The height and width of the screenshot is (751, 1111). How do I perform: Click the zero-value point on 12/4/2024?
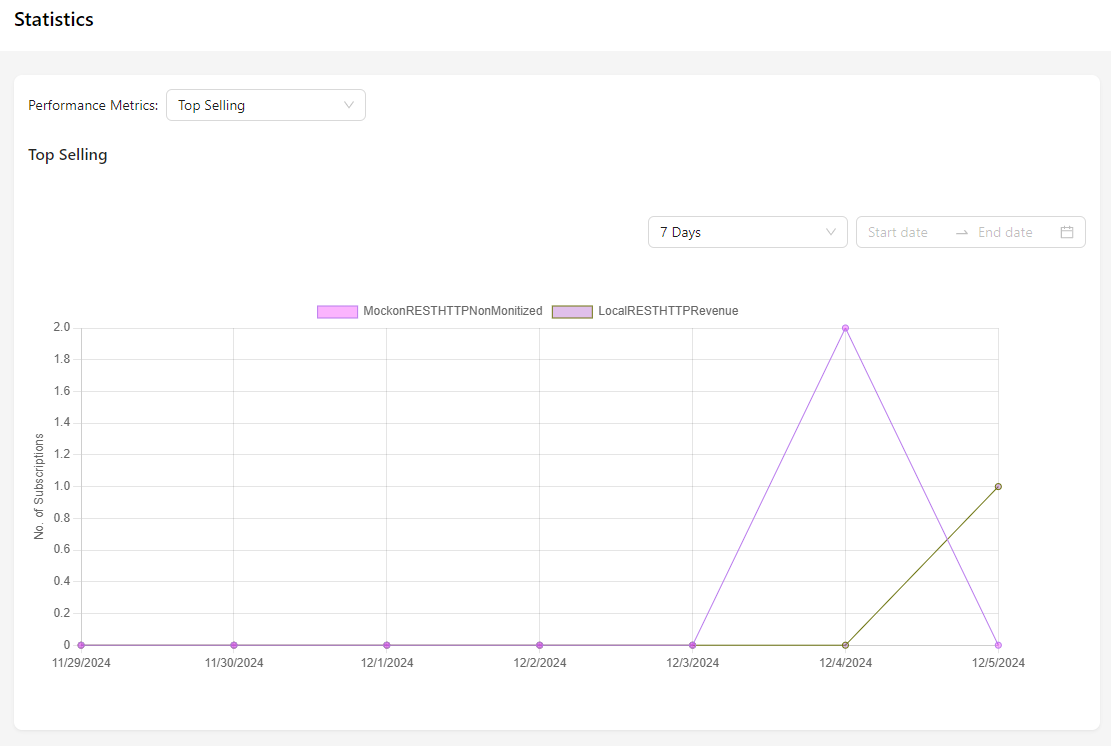click(845, 645)
